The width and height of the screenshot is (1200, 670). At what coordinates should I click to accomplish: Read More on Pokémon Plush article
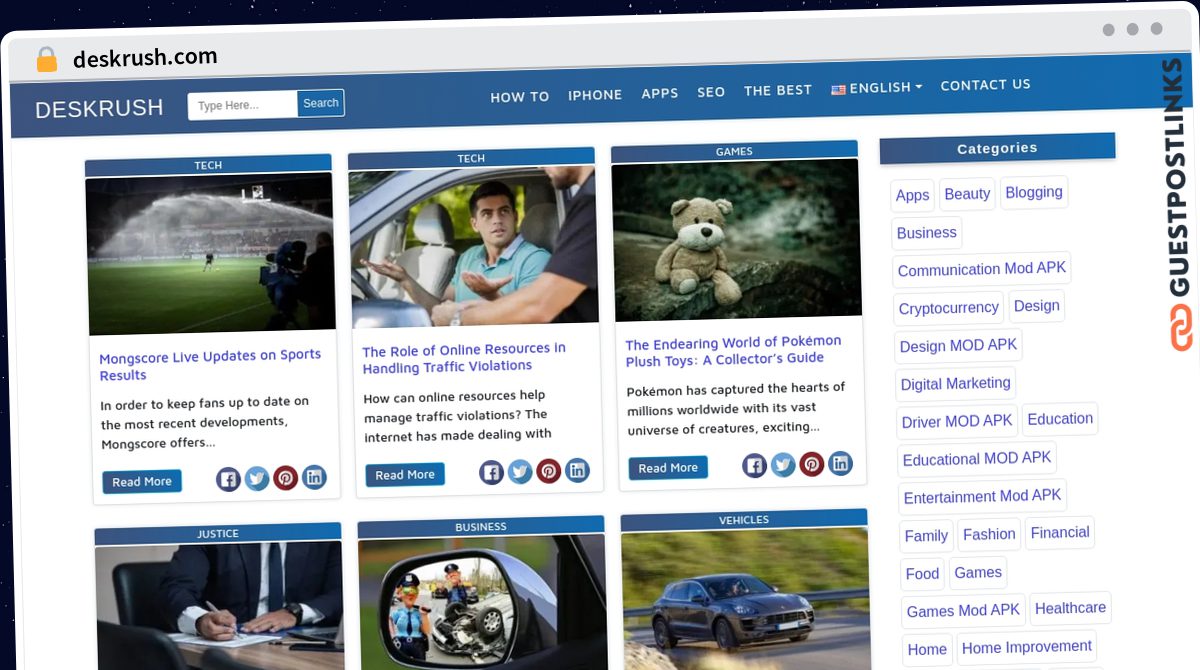click(x=668, y=467)
